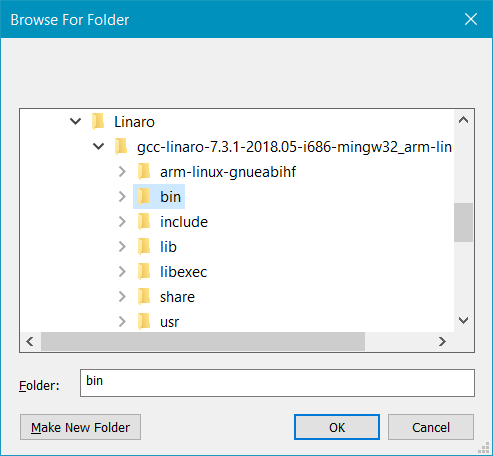The image size is (493, 456).
Task: Select the usr folder name
Action: [x=169, y=322]
